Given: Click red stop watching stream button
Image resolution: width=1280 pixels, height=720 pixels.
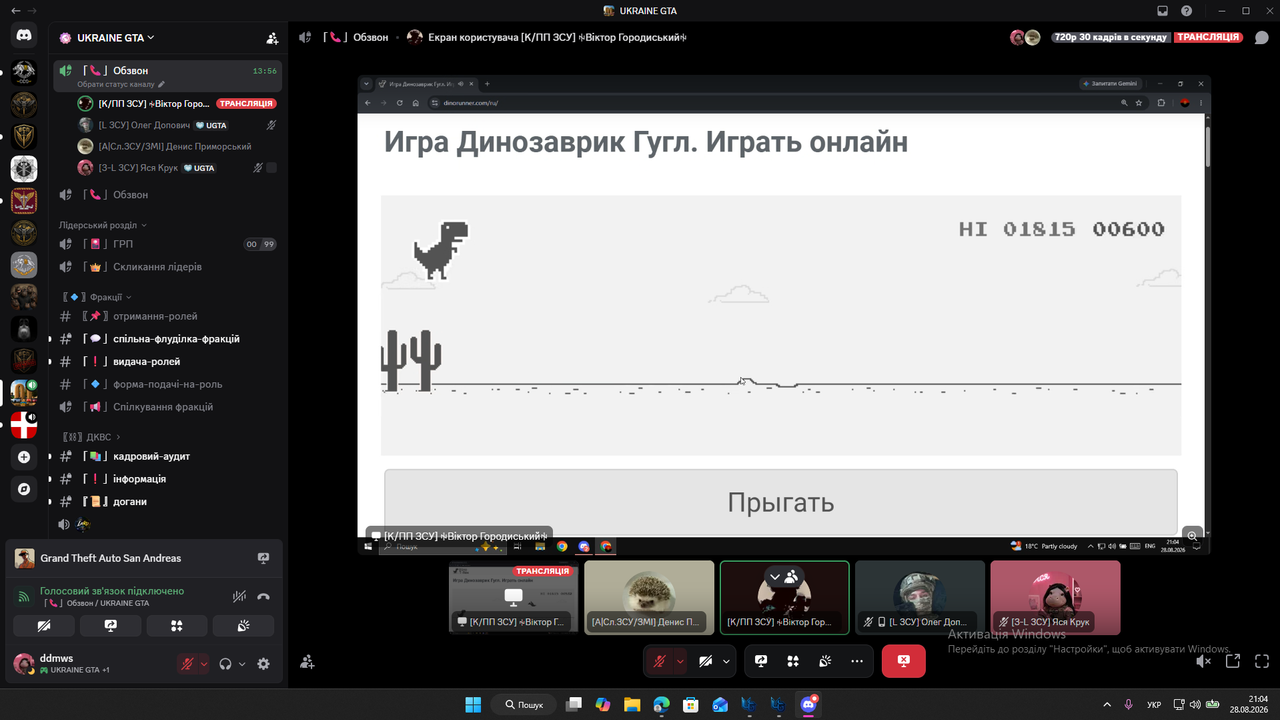Looking at the screenshot, I should click(903, 661).
